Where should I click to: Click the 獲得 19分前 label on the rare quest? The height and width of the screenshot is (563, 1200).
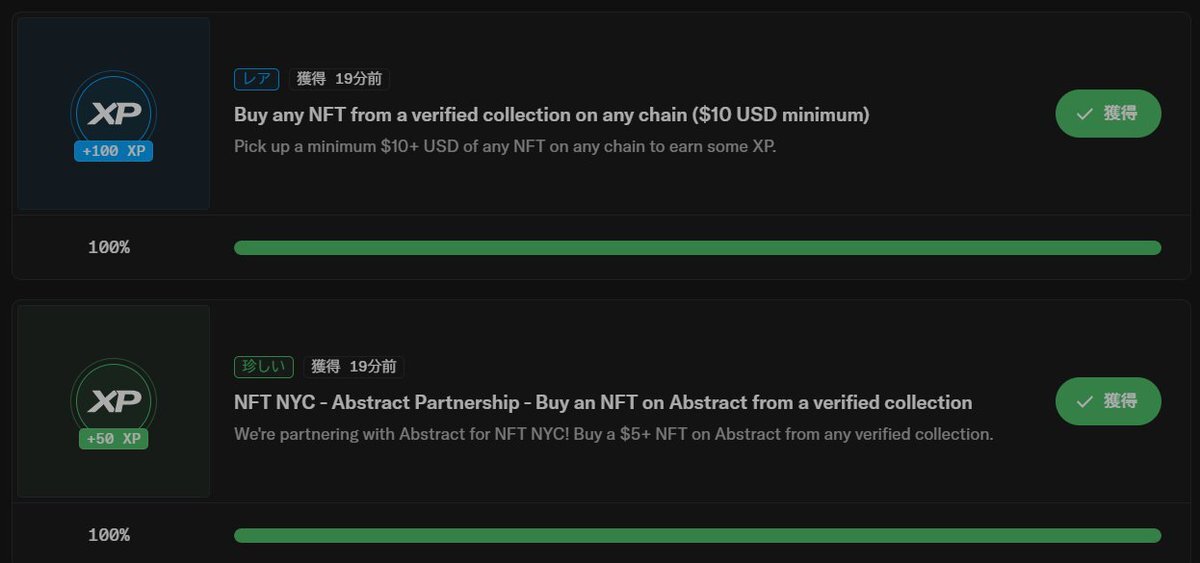click(x=339, y=79)
